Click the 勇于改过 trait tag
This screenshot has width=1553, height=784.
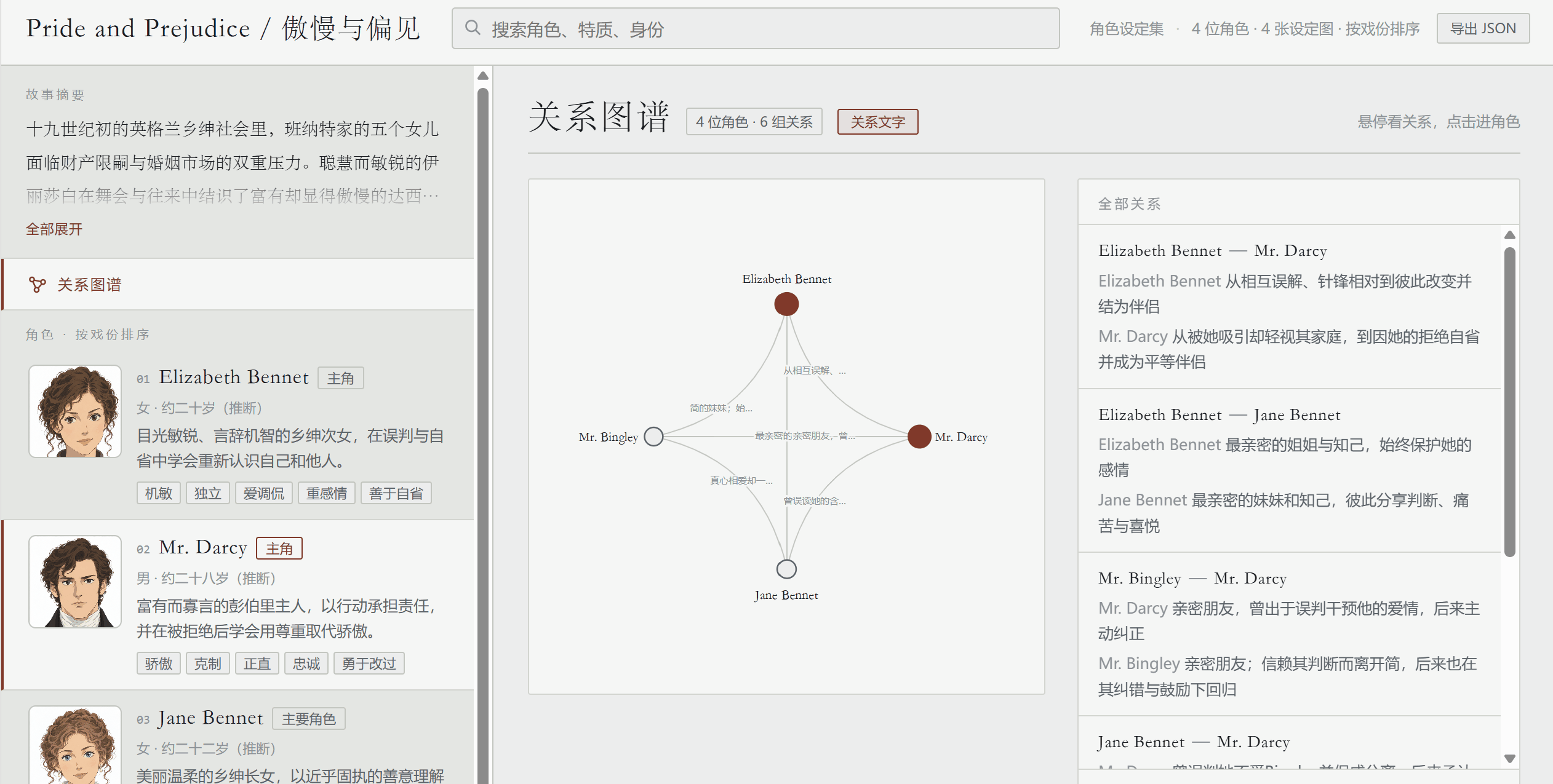point(369,663)
